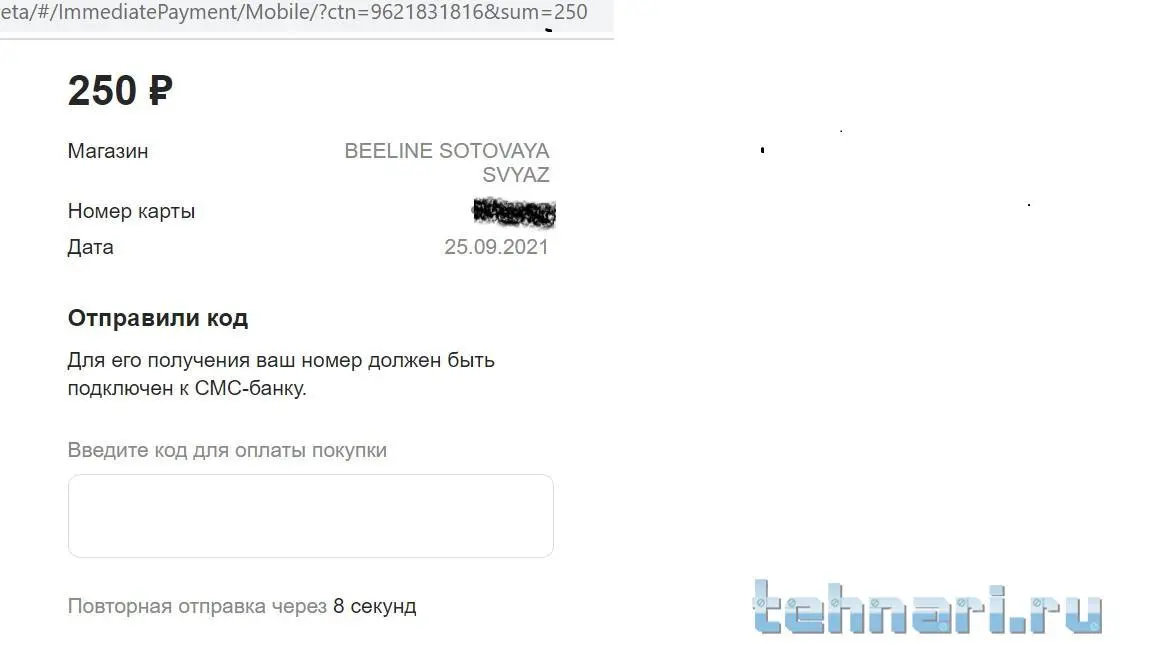The height and width of the screenshot is (666, 1152).
Task: Select the browser address bar URL
Action: coord(294,12)
